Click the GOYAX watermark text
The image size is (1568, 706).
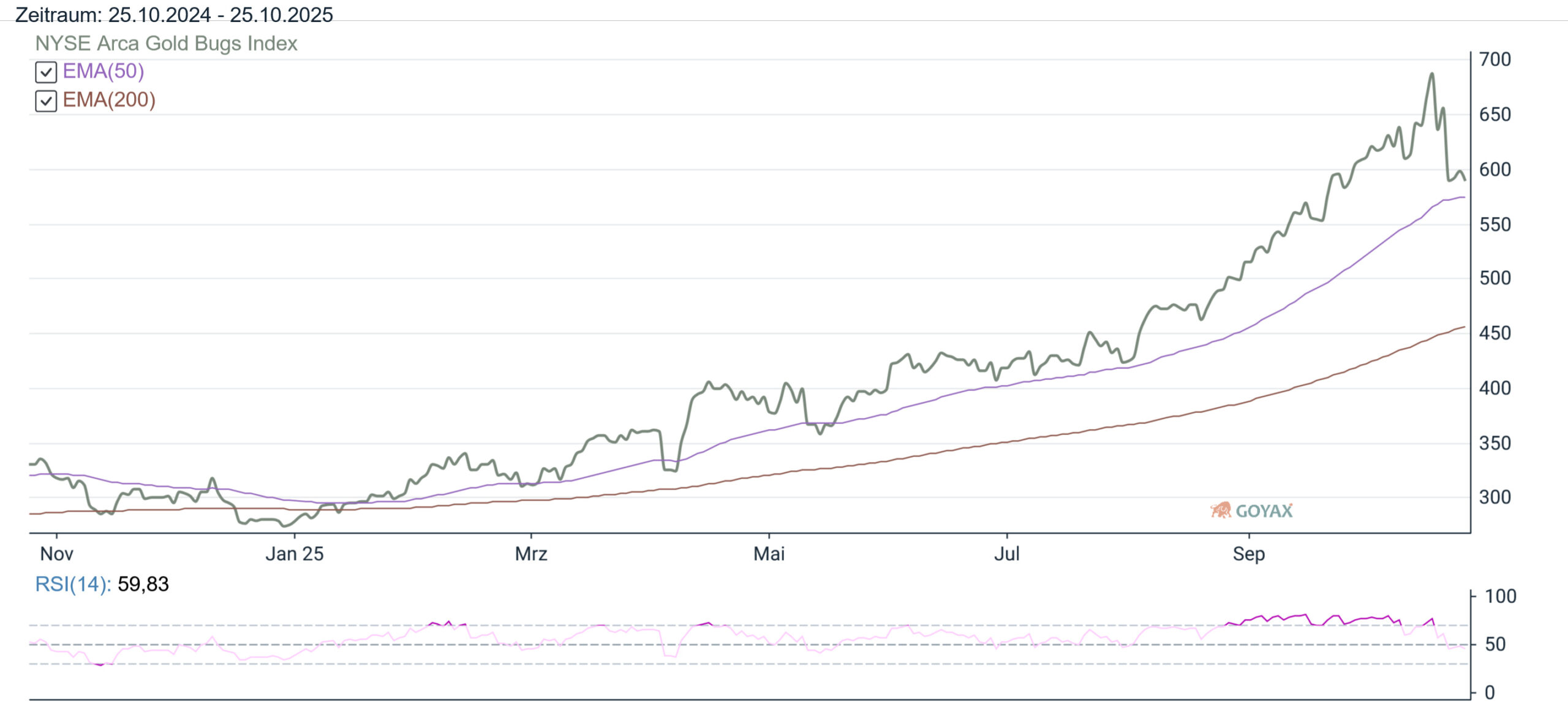click(1264, 511)
